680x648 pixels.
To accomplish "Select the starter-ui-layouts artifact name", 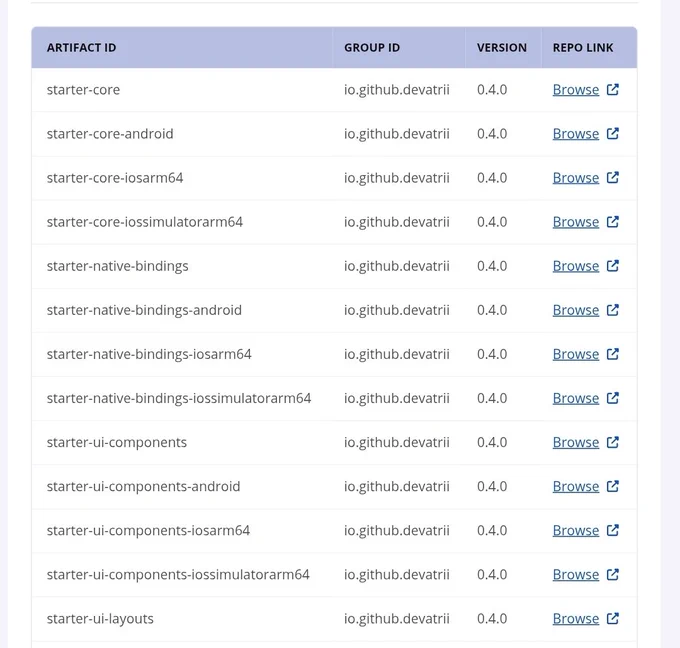I will (x=100, y=619).
